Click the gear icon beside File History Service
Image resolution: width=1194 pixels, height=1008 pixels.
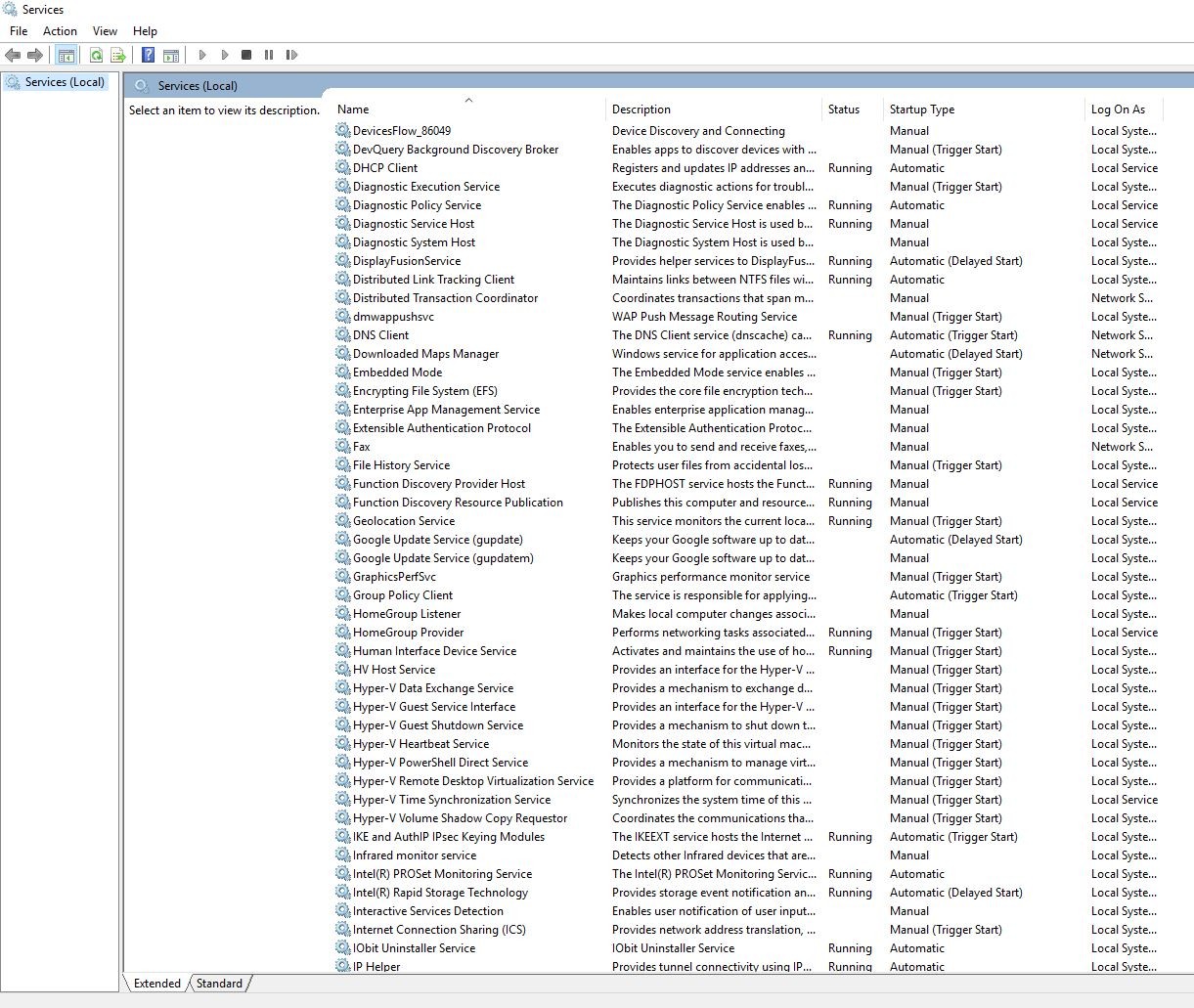342,464
